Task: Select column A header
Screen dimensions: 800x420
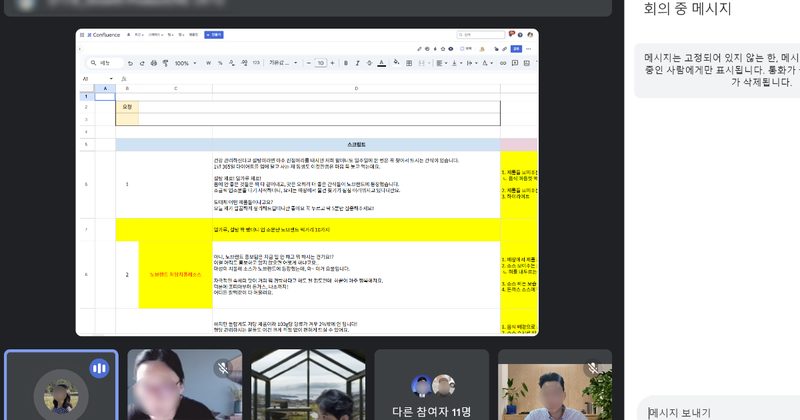Action: tap(105, 88)
